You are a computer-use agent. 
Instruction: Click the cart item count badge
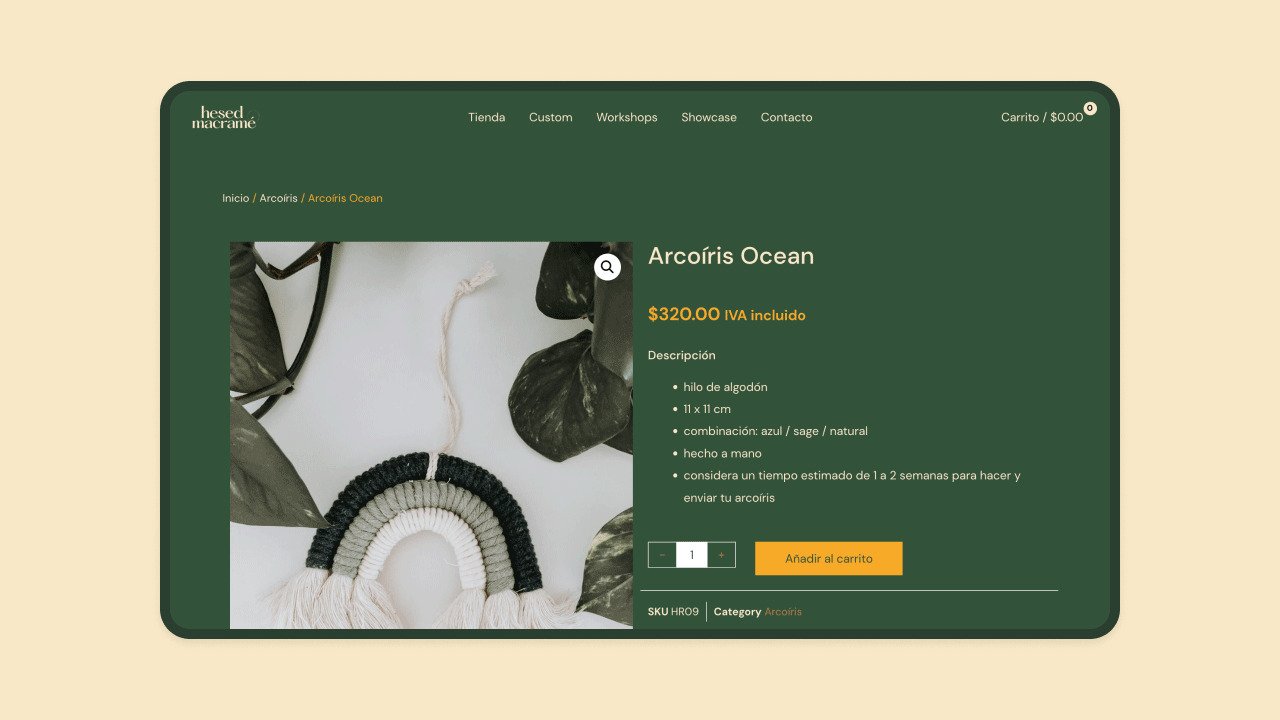(x=1090, y=108)
